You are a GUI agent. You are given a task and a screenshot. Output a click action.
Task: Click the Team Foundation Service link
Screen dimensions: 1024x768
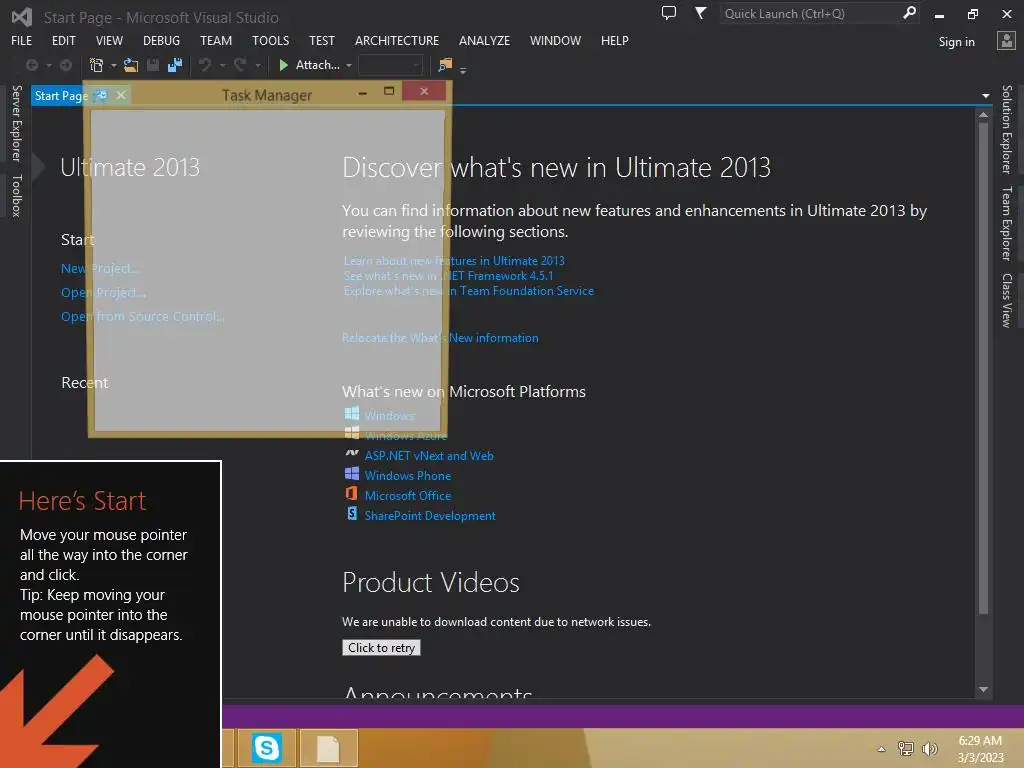pyautogui.click(x=468, y=291)
